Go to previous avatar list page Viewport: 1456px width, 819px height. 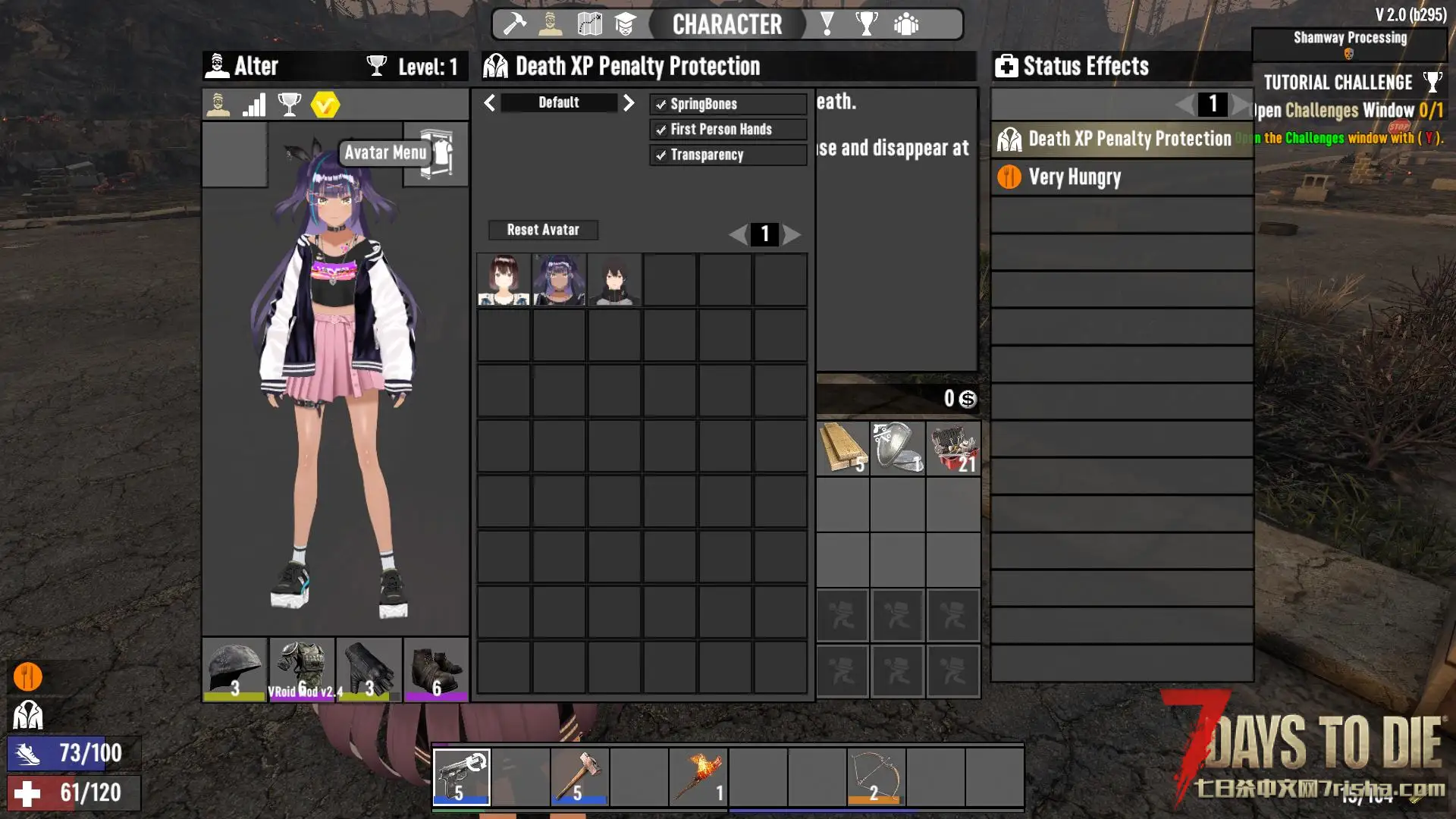pos(738,234)
